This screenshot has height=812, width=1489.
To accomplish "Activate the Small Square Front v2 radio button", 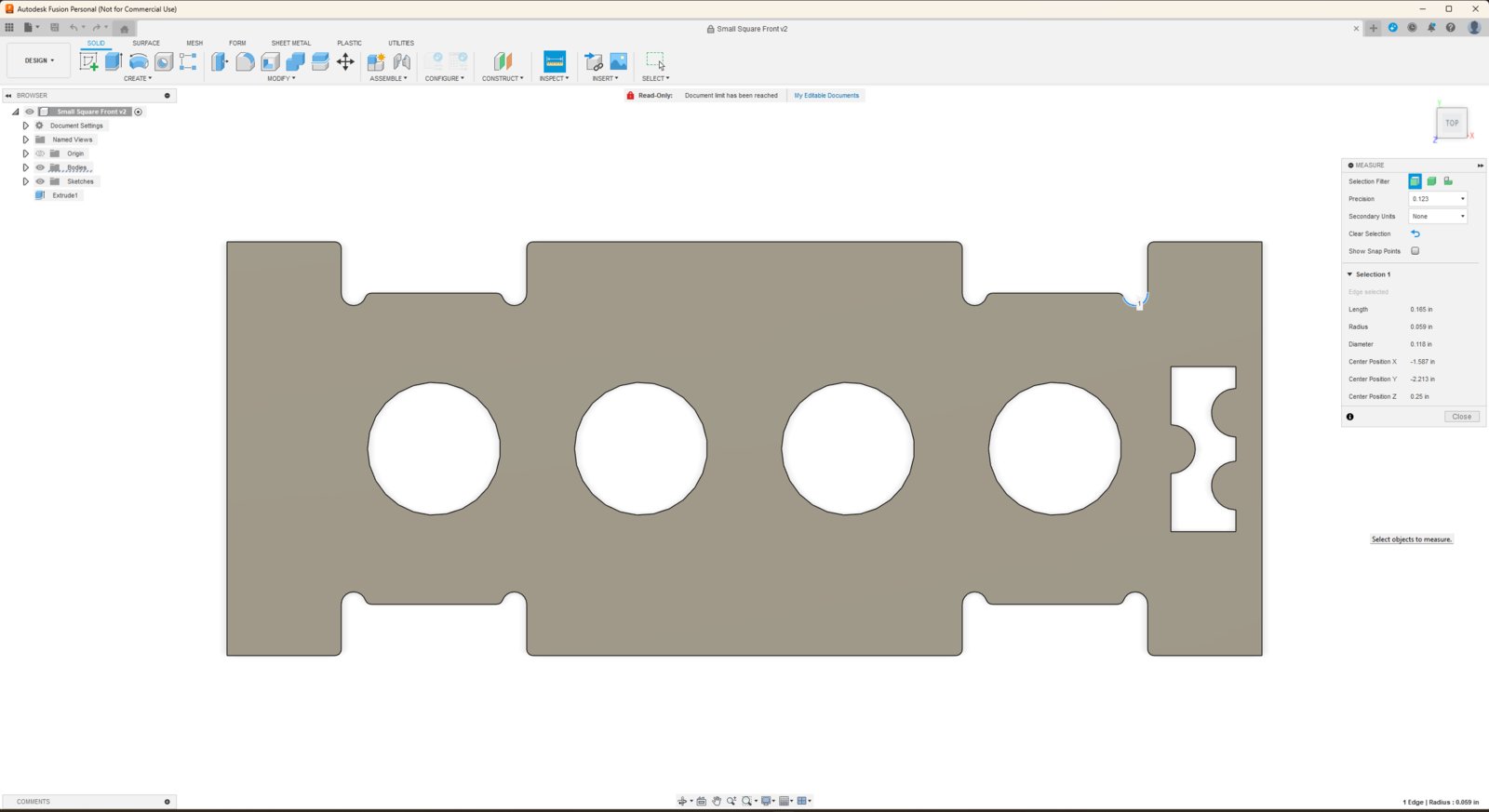I will click(x=139, y=112).
